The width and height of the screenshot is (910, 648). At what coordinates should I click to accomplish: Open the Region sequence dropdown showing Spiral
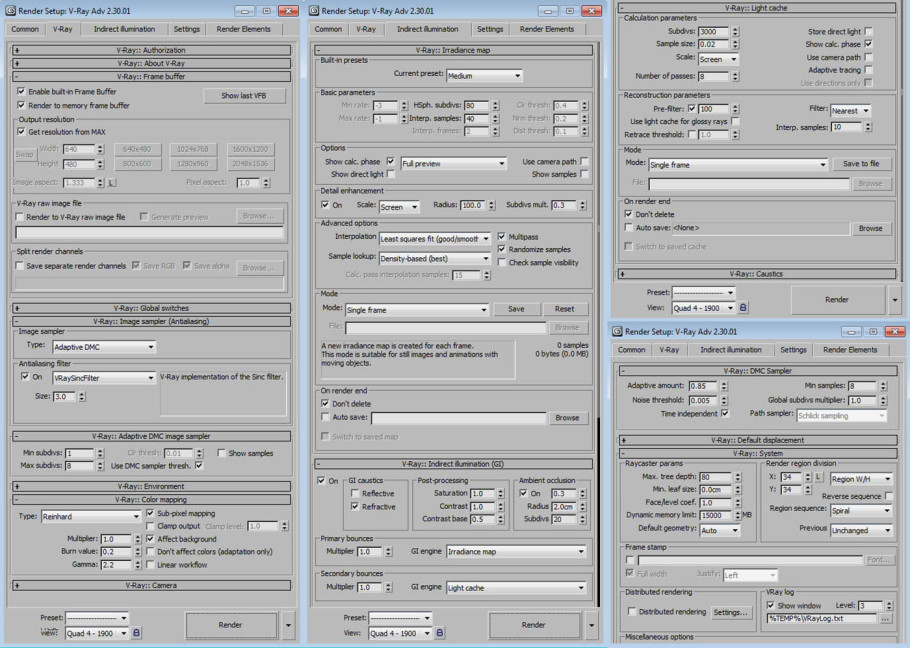pyautogui.click(x=861, y=511)
